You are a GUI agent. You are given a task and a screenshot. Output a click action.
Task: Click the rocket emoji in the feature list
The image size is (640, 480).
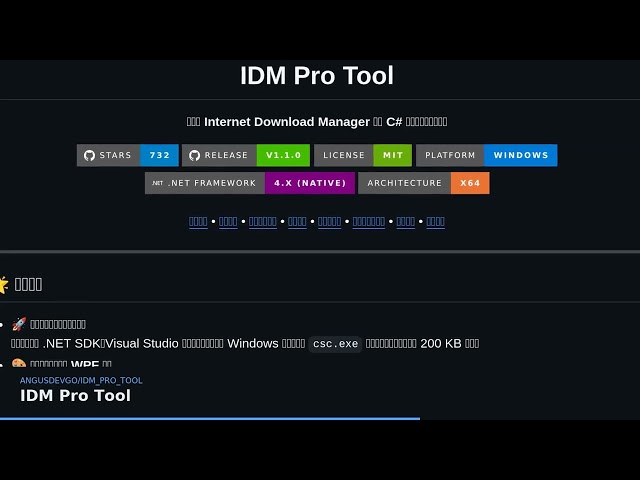[x=19, y=324]
